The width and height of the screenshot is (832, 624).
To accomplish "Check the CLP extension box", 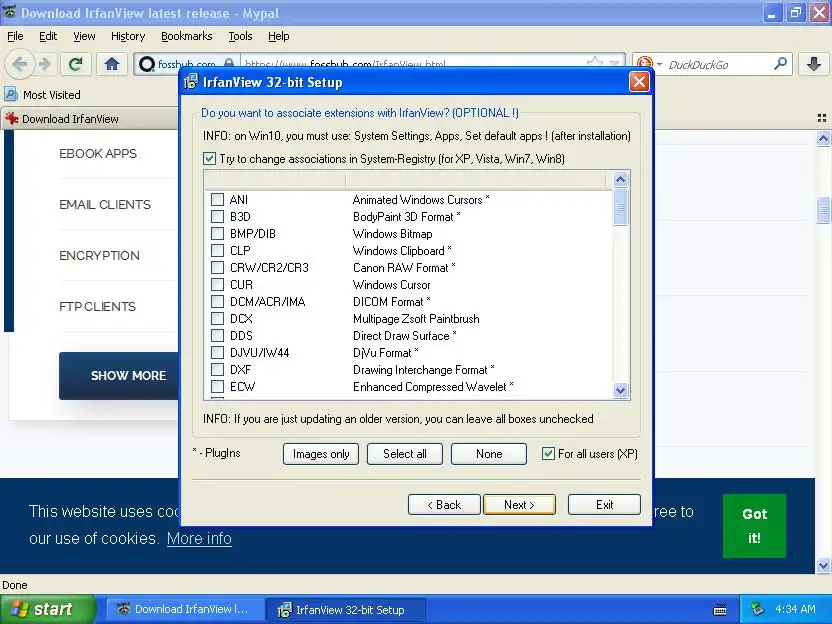I will (217, 250).
